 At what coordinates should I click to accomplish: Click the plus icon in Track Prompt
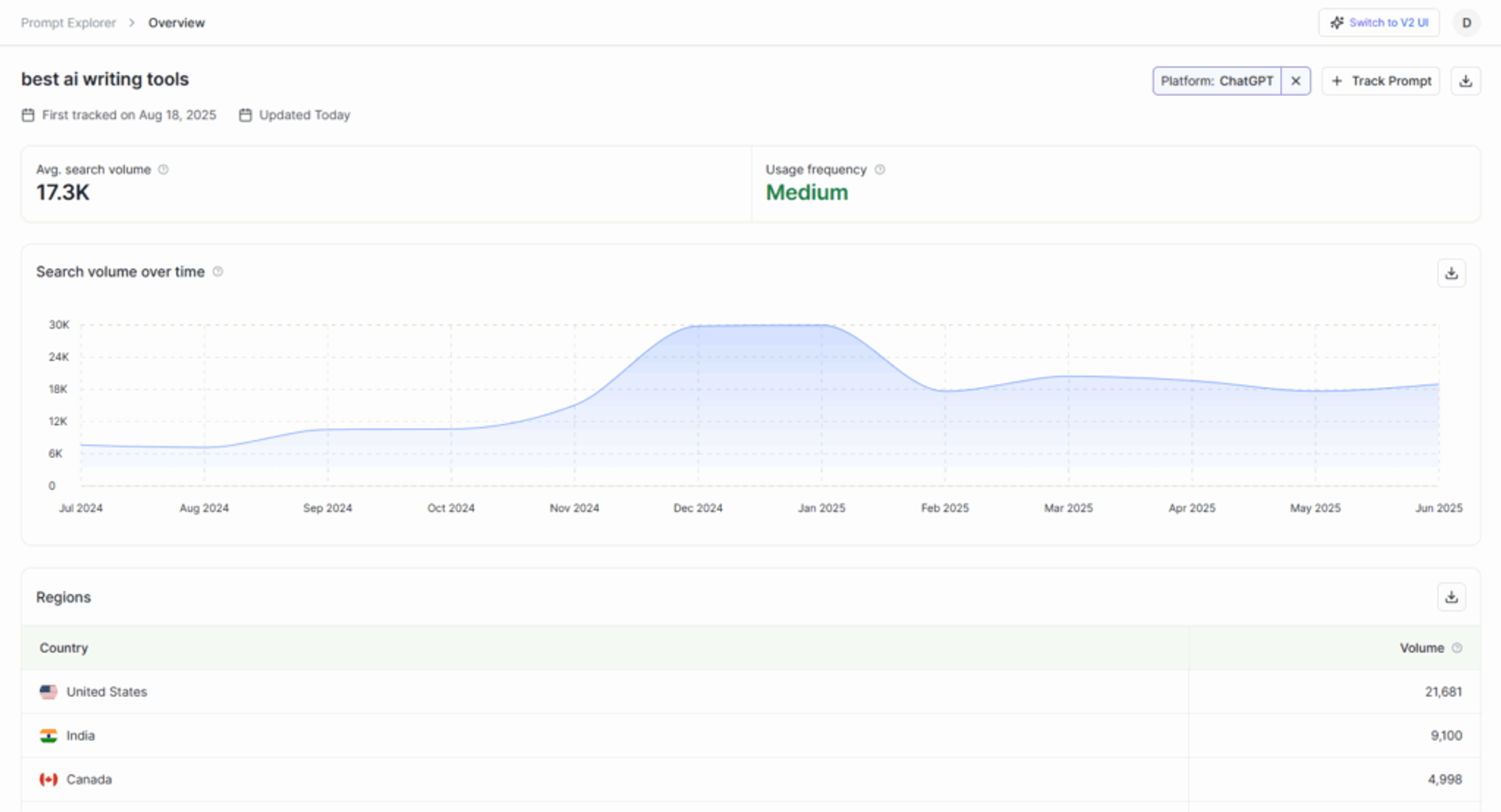pos(1337,80)
